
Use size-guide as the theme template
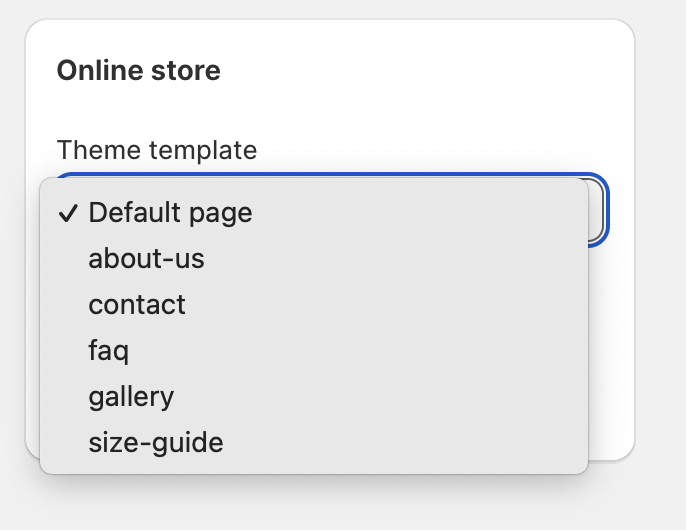[155, 442]
